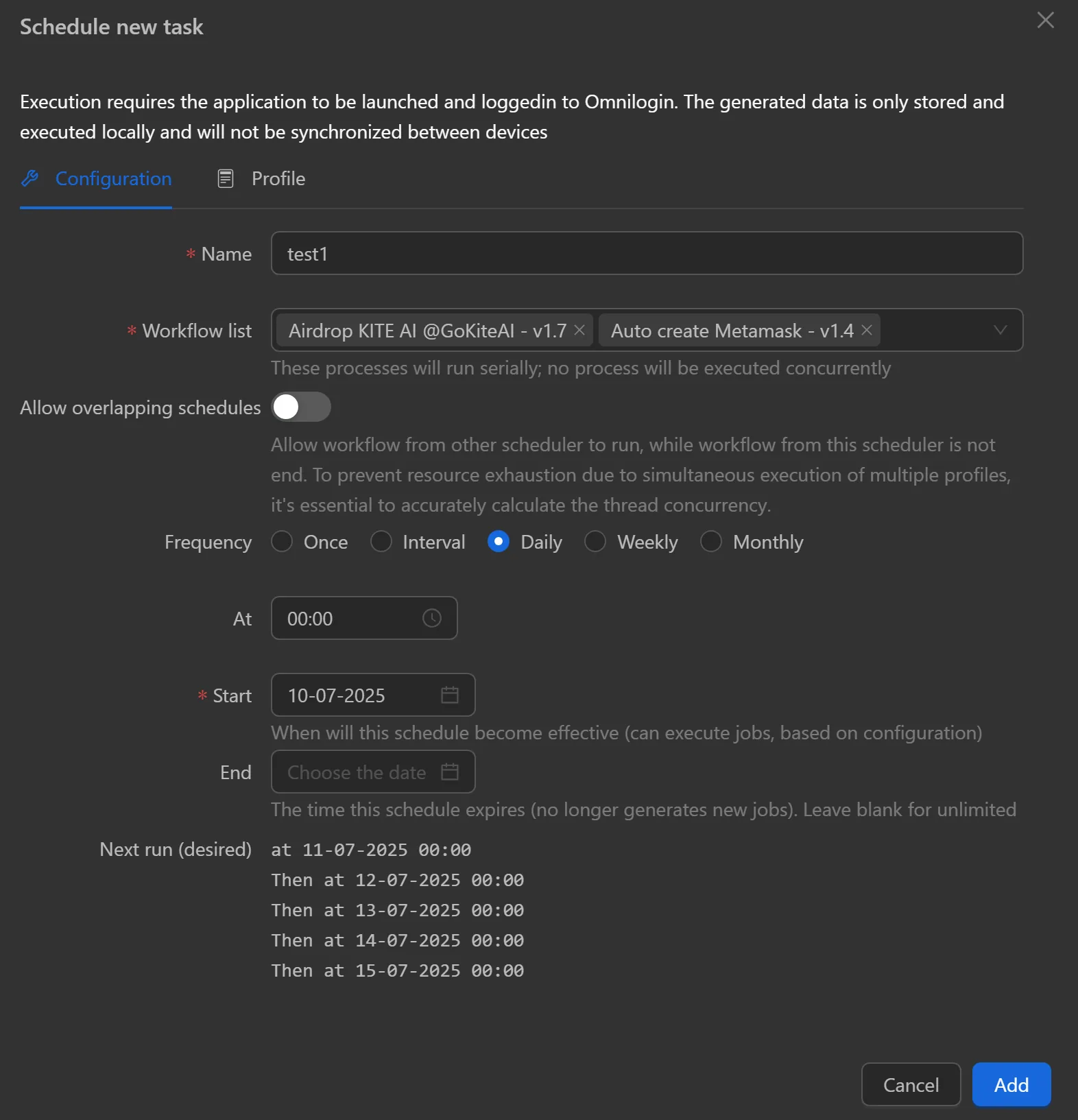Select the Interval frequency option
The width and height of the screenshot is (1078, 1120).
point(381,541)
